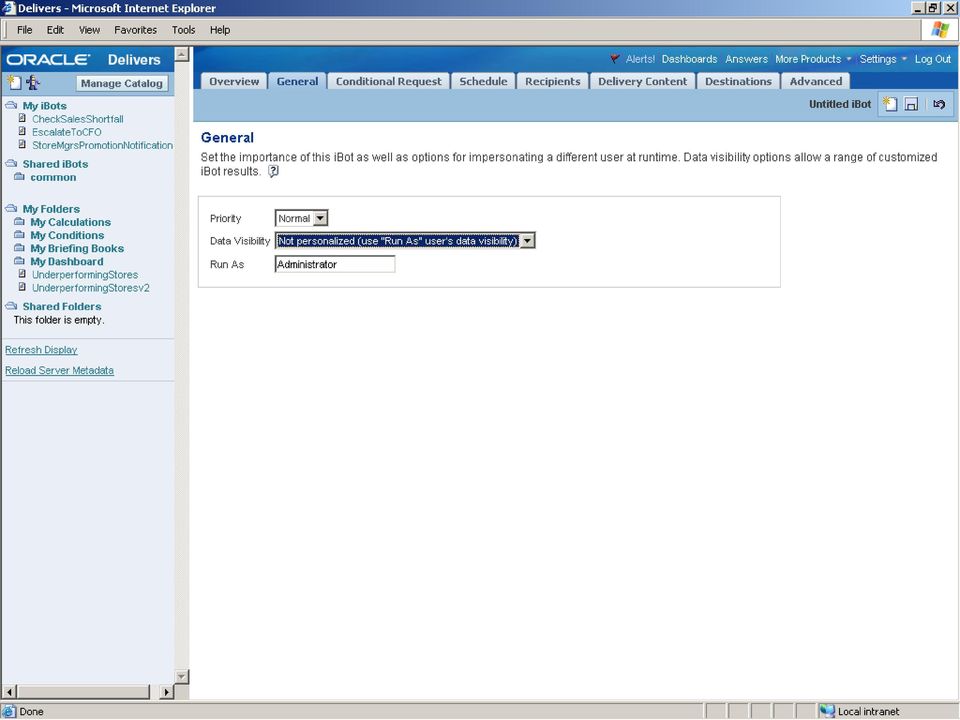Screen dimensions: 960x720
Task: Click the Shared Folders folder icon
Action: (x=12, y=306)
